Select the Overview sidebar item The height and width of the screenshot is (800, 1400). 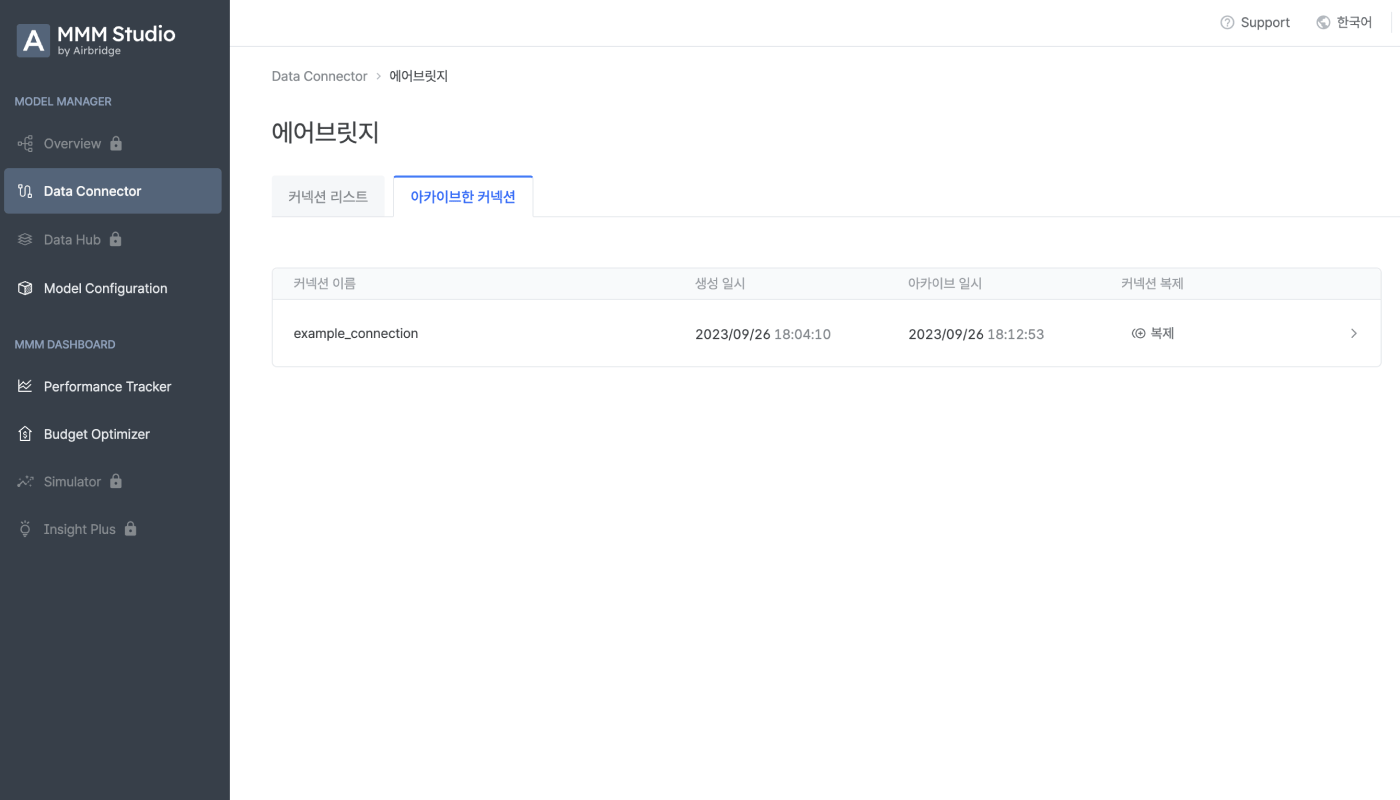click(113, 144)
